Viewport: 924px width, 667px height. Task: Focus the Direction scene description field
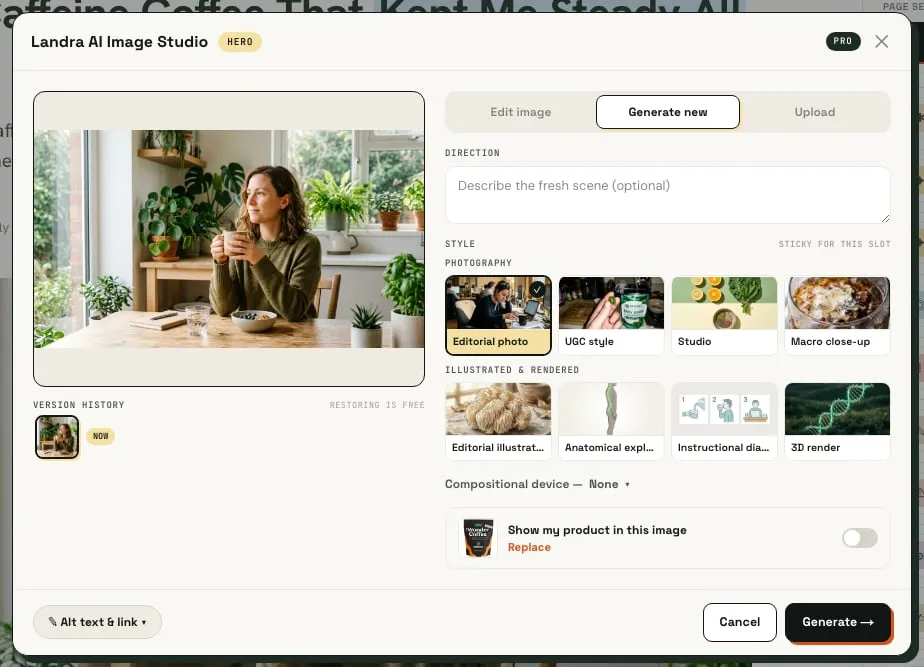[x=667, y=195]
